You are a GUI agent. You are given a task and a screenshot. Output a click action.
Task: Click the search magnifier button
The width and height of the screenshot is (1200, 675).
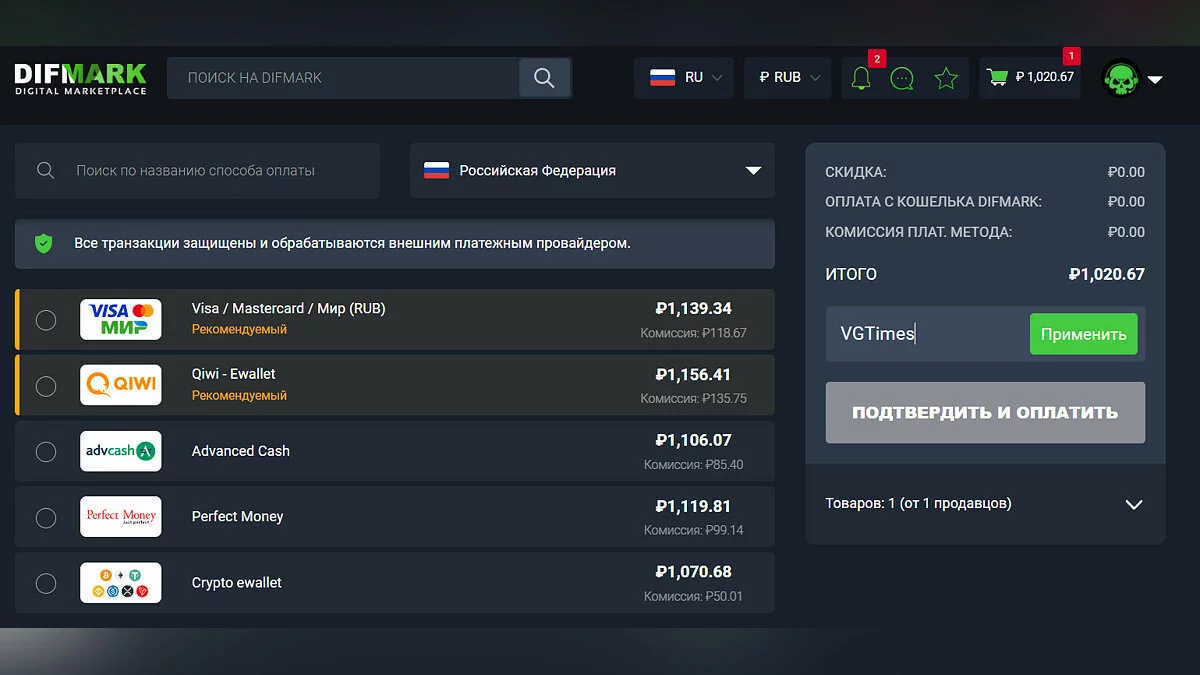click(x=544, y=78)
